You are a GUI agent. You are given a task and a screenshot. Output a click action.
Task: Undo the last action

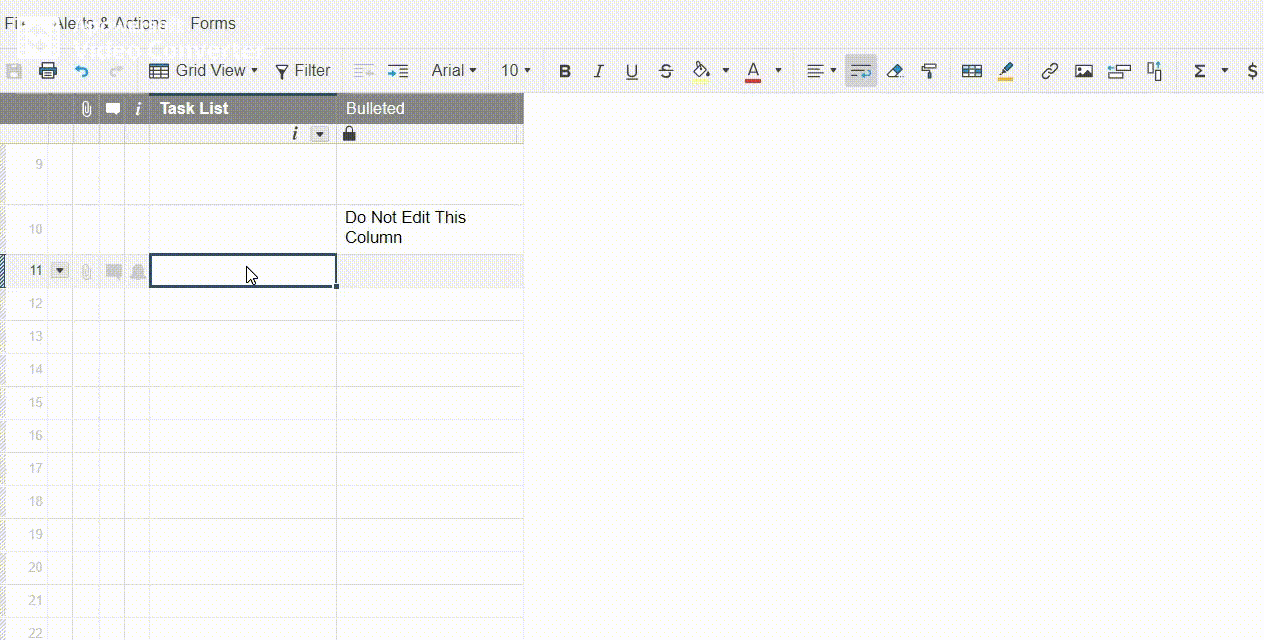pyautogui.click(x=80, y=70)
